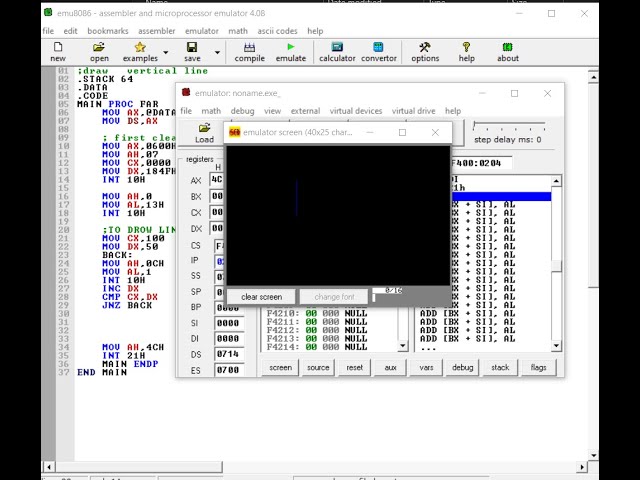This screenshot has width=640, height=480.
Task: Click the flags button
Action: pyautogui.click(x=538, y=367)
